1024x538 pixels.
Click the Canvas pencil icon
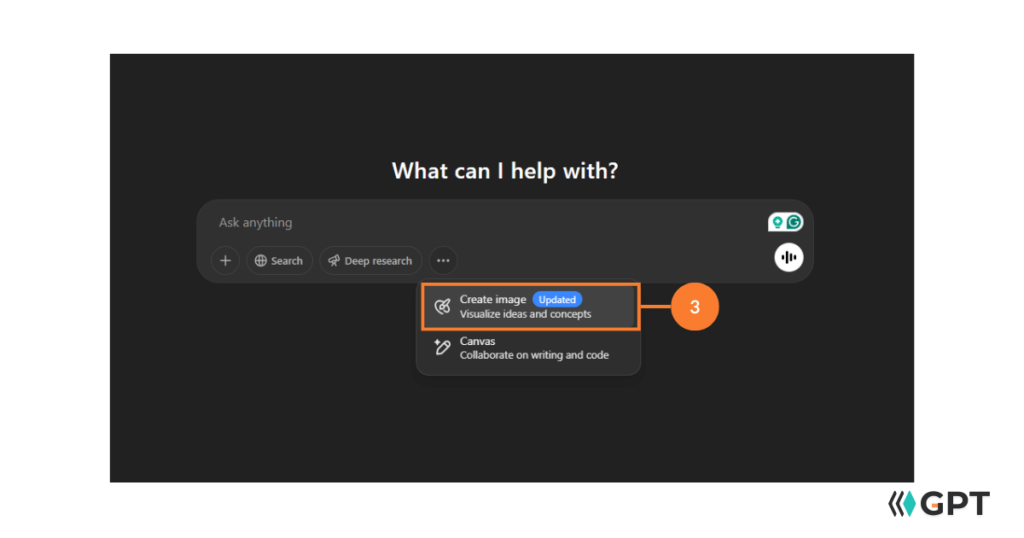[x=442, y=347]
